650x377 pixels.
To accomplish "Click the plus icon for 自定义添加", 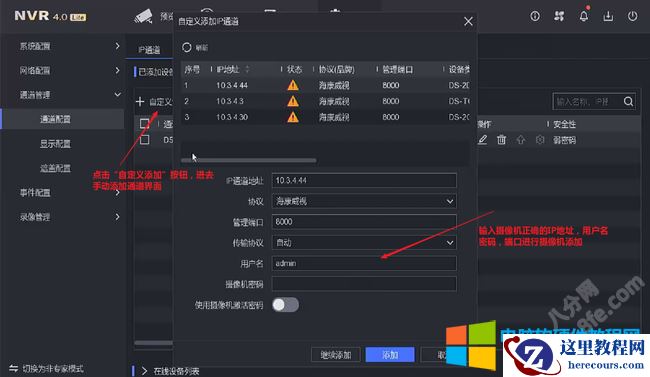I will pos(140,102).
